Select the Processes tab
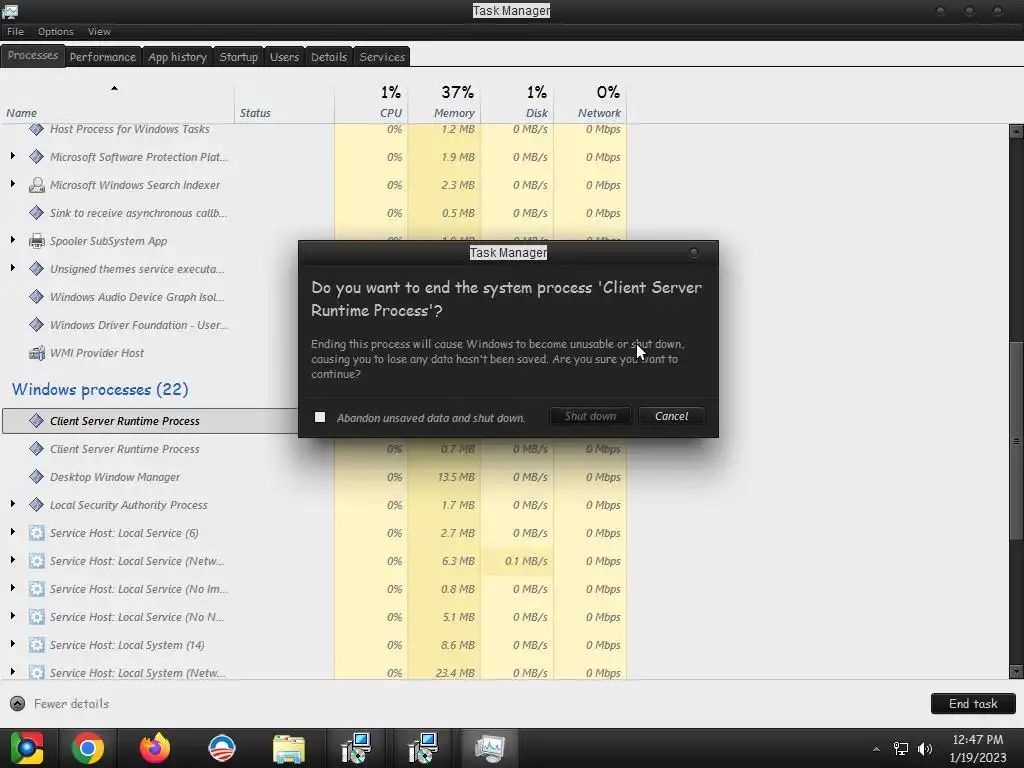1024x768 pixels. (33, 56)
